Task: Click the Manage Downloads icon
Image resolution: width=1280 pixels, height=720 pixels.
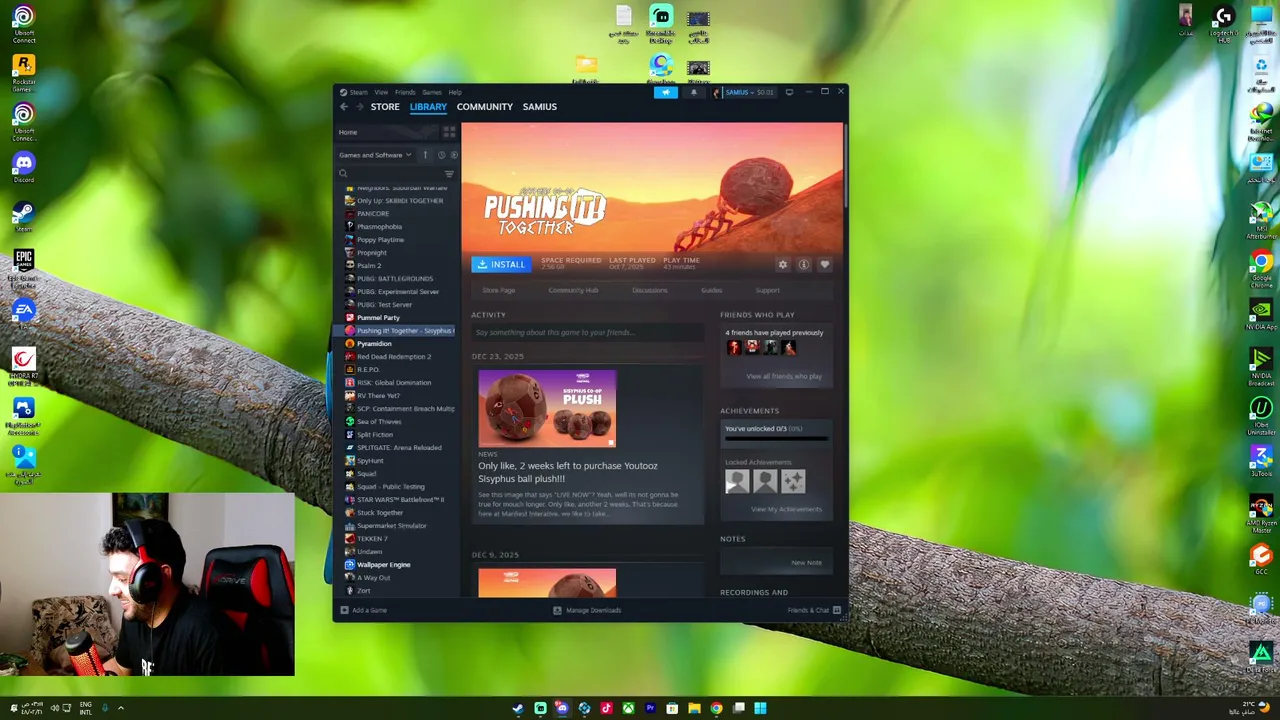Action: coord(557,610)
